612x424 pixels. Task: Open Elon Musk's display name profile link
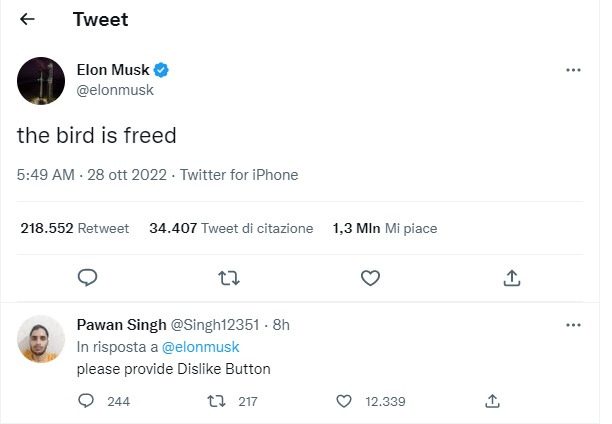click(x=113, y=70)
